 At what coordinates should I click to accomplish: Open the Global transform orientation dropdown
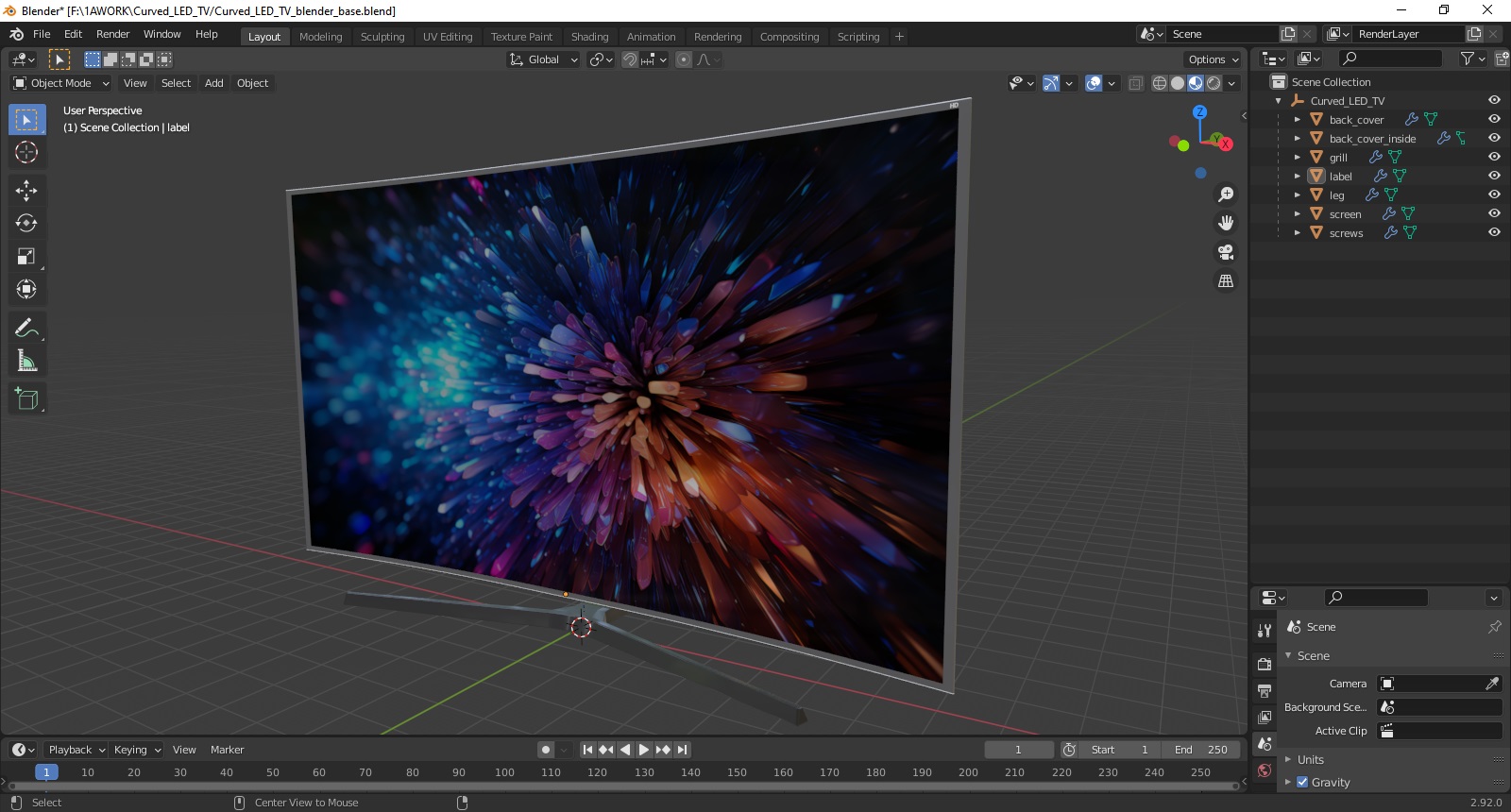pyautogui.click(x=543, y=59)
